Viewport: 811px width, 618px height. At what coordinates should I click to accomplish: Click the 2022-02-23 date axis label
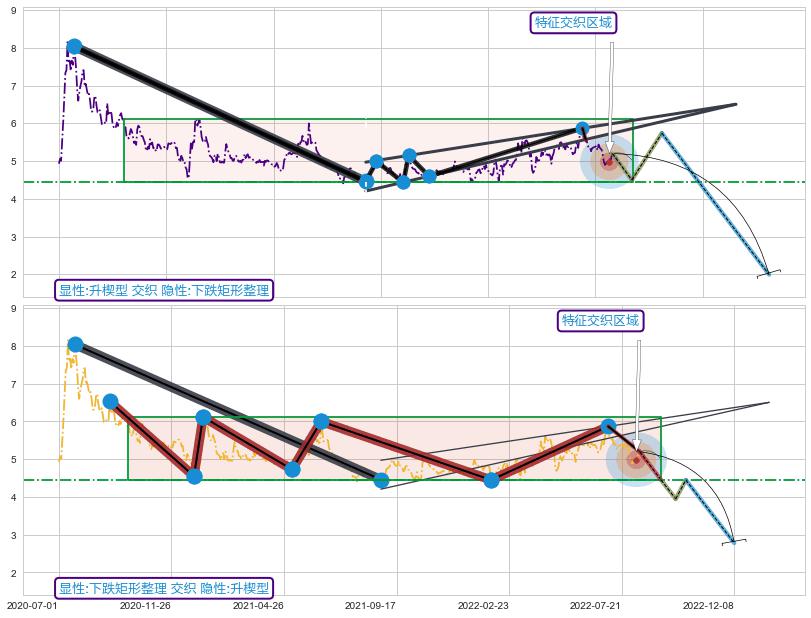click(484, 605)
